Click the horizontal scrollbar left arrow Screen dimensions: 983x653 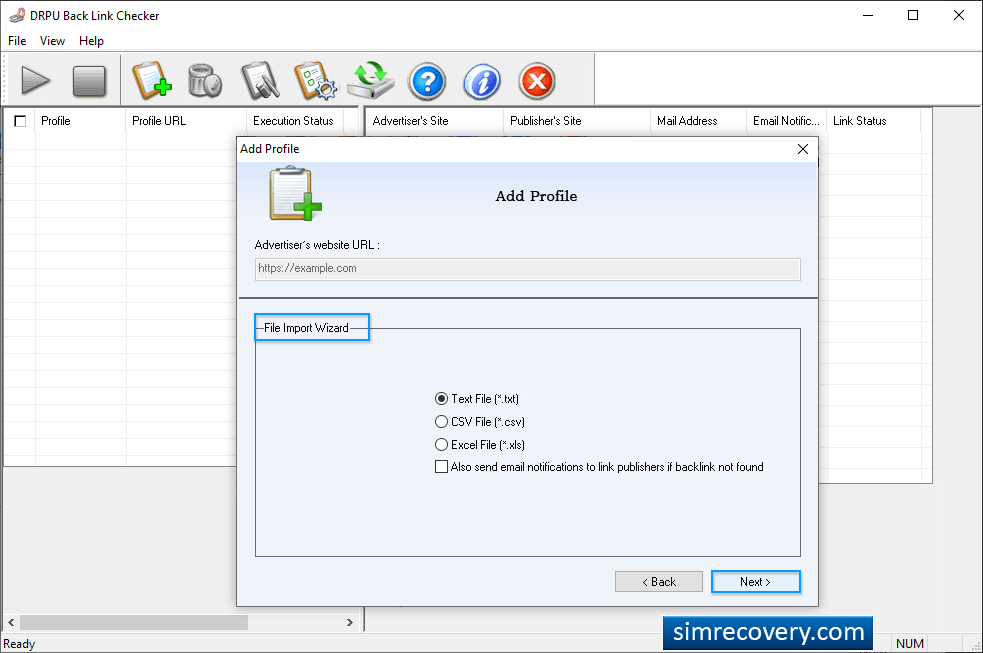(x=11, y=622)
